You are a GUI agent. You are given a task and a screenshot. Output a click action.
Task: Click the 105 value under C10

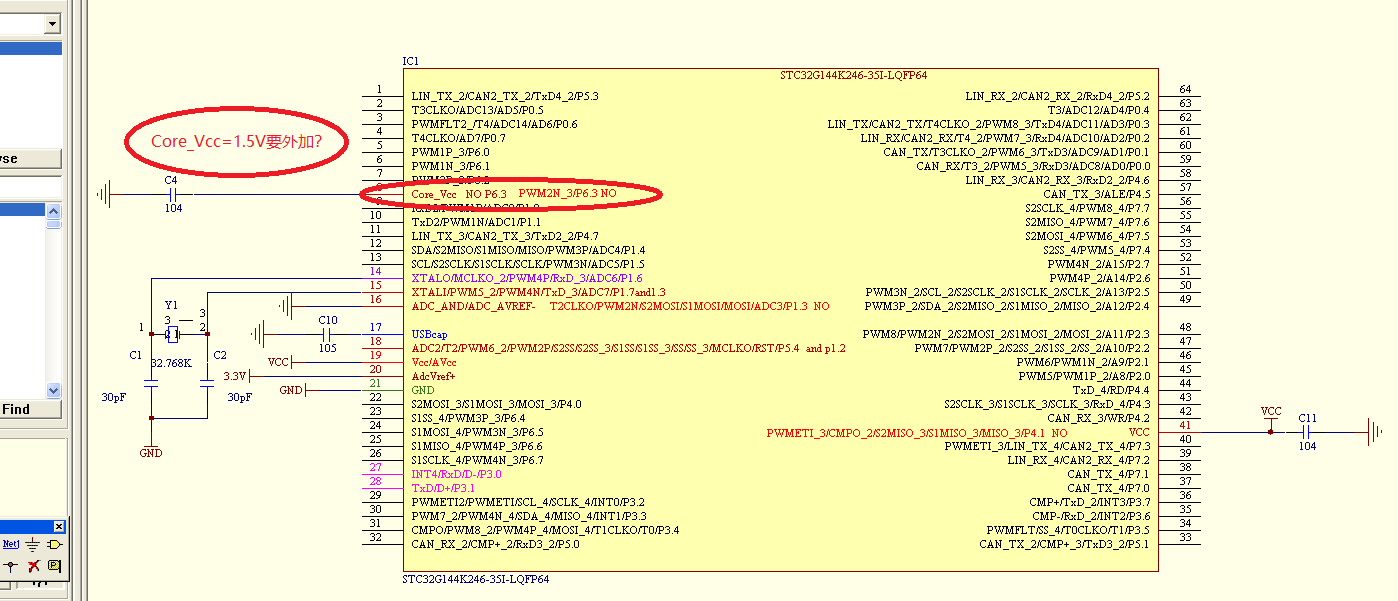pyautogui.click(x=327, y=348)
